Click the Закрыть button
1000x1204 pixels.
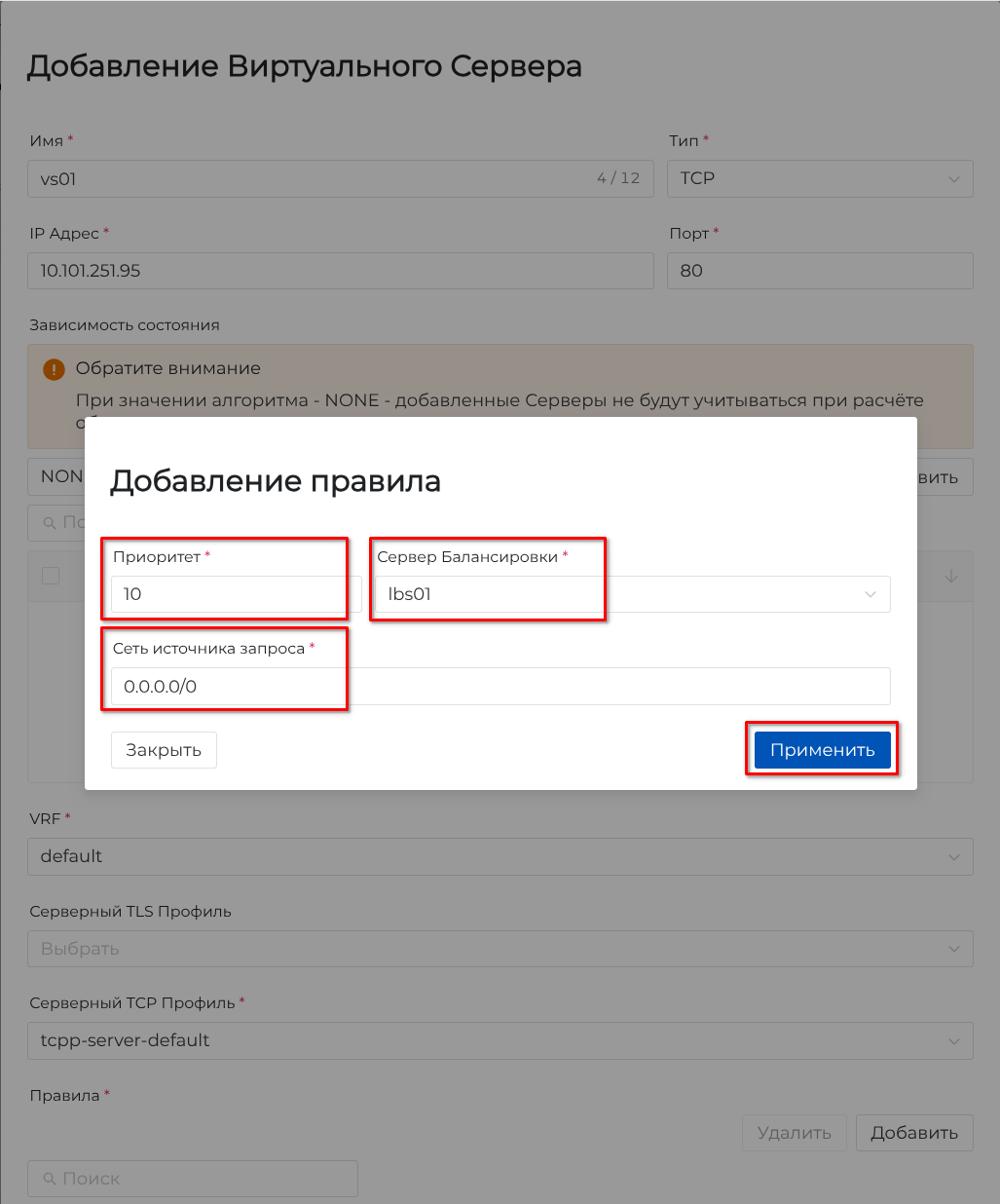pyautogui.click(x=164, y=750)
